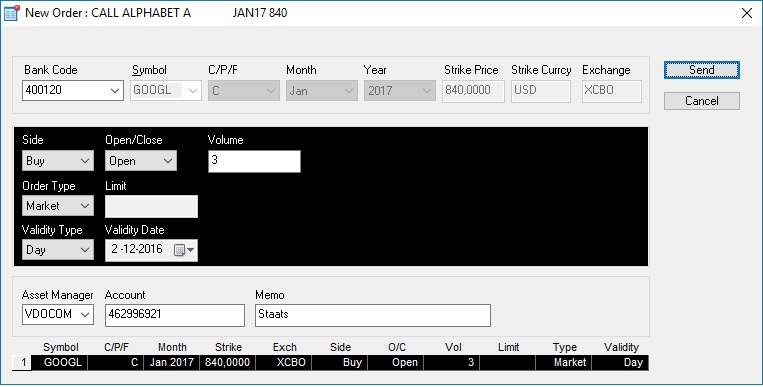
Task: Expand the Asset Manager dropdown VDOCOM
Action: click(x=57, y=314)
